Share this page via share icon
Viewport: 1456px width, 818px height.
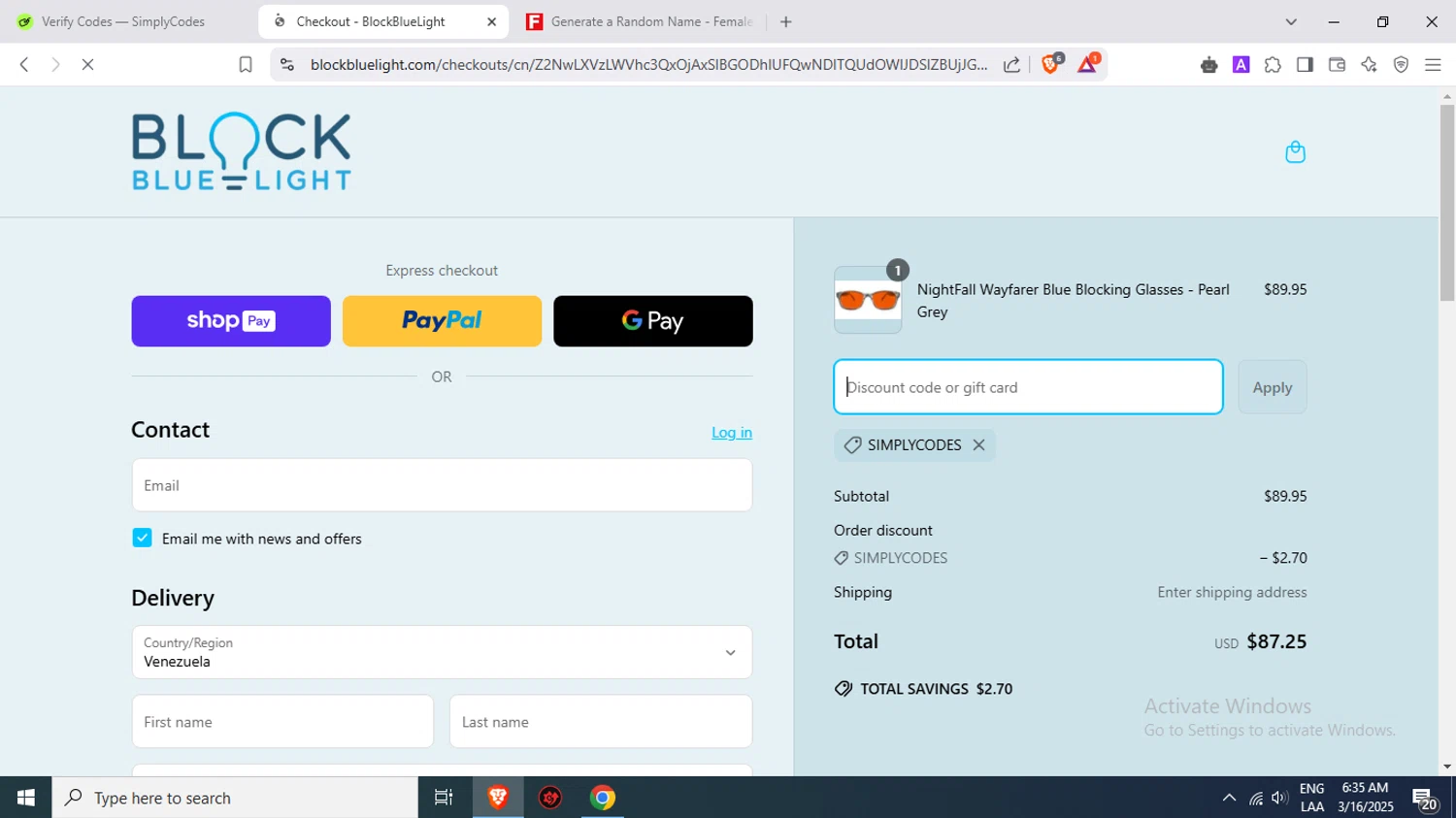coord(1011,64)
